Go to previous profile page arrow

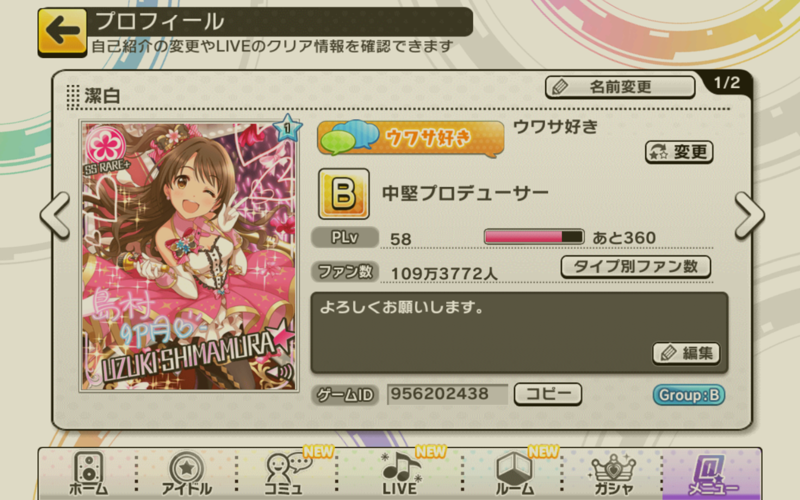point(55,215)
